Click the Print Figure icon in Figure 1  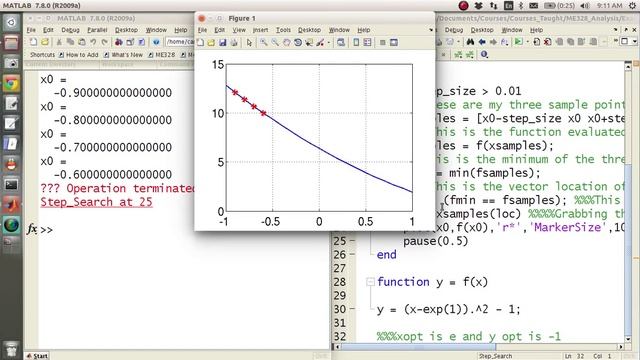pos(234,42)
